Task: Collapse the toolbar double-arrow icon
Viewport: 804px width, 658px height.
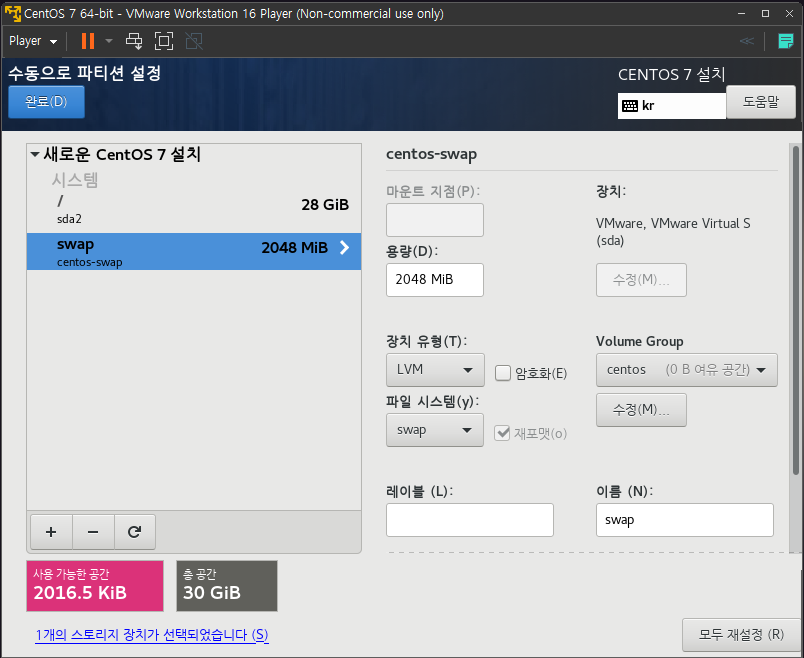Action: click(747, 41)
